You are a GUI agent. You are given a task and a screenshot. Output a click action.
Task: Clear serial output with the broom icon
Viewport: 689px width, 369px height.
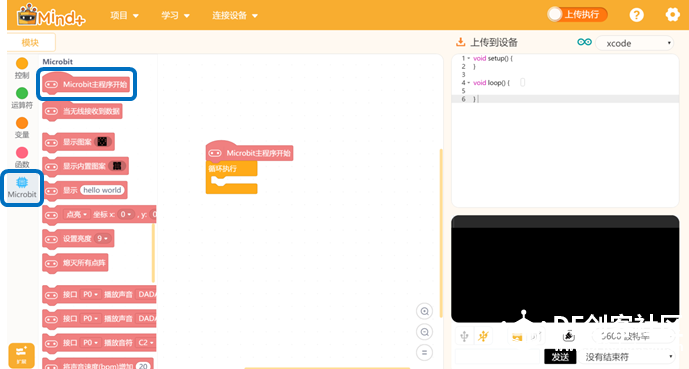pyautogui.click(x=569, y=336)
